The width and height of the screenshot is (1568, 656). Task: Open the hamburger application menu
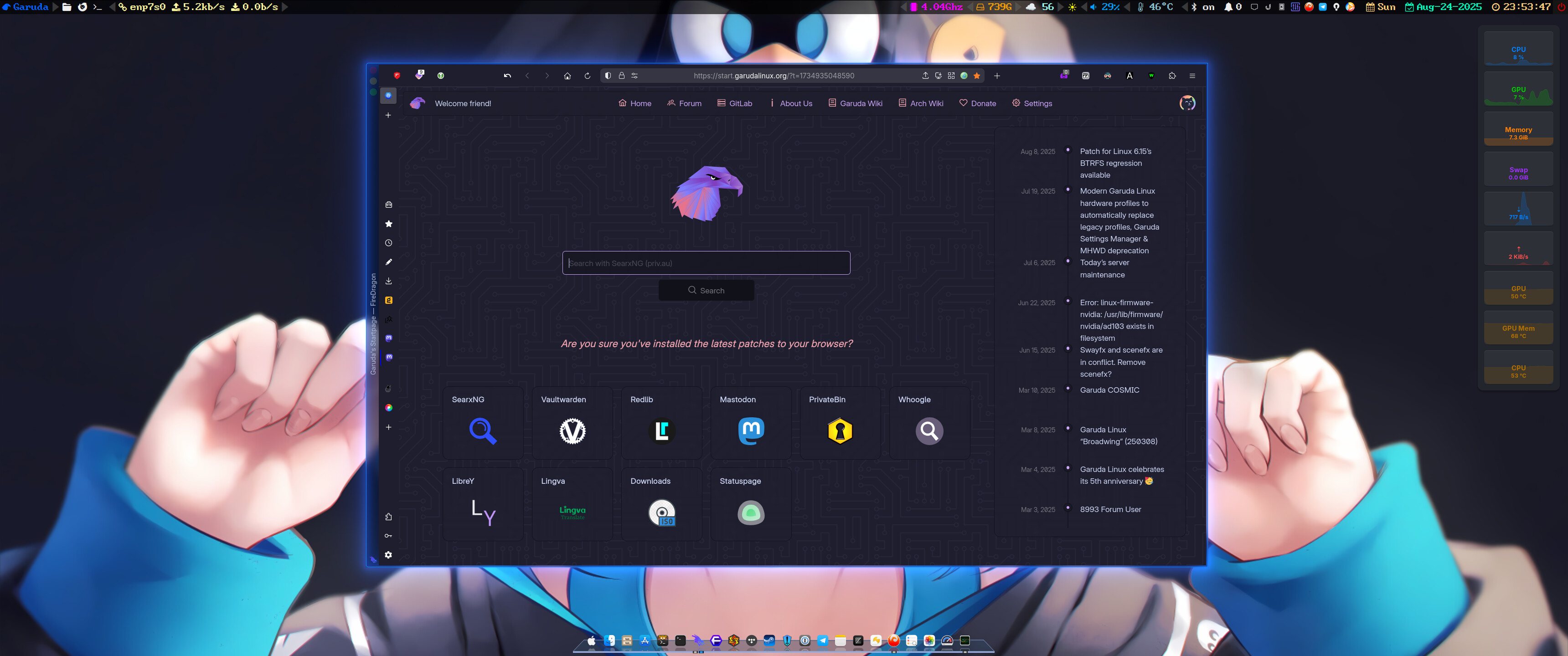(1192, 76)
